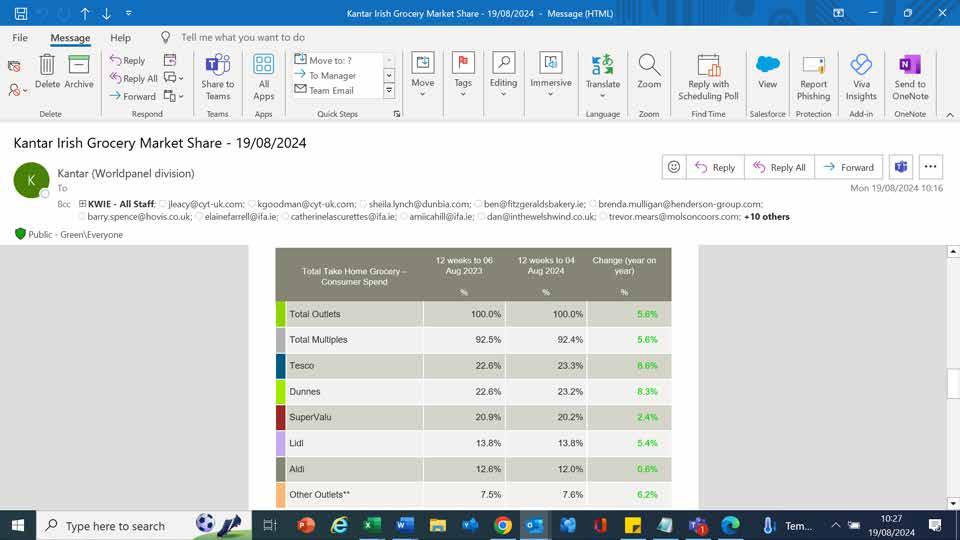Image resolution: width=960 pixels, height=540 pixels.
Task: Click the Ignore conversation icon
Action: [14, 66]
